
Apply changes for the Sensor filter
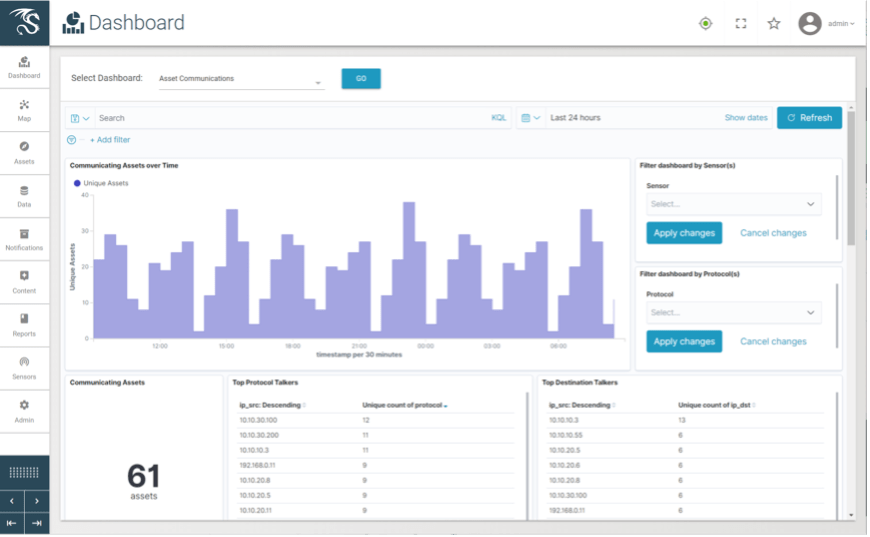point(684,233)
